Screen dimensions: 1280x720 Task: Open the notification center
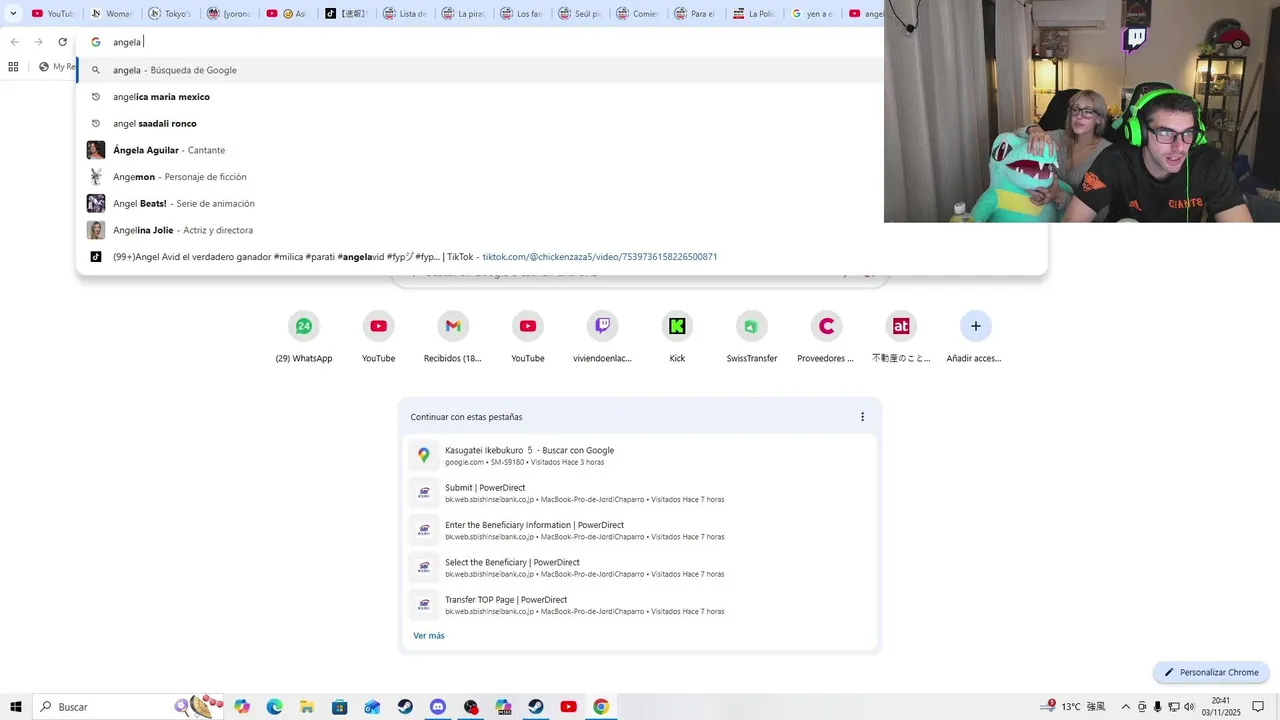(x=1259, y=707)
